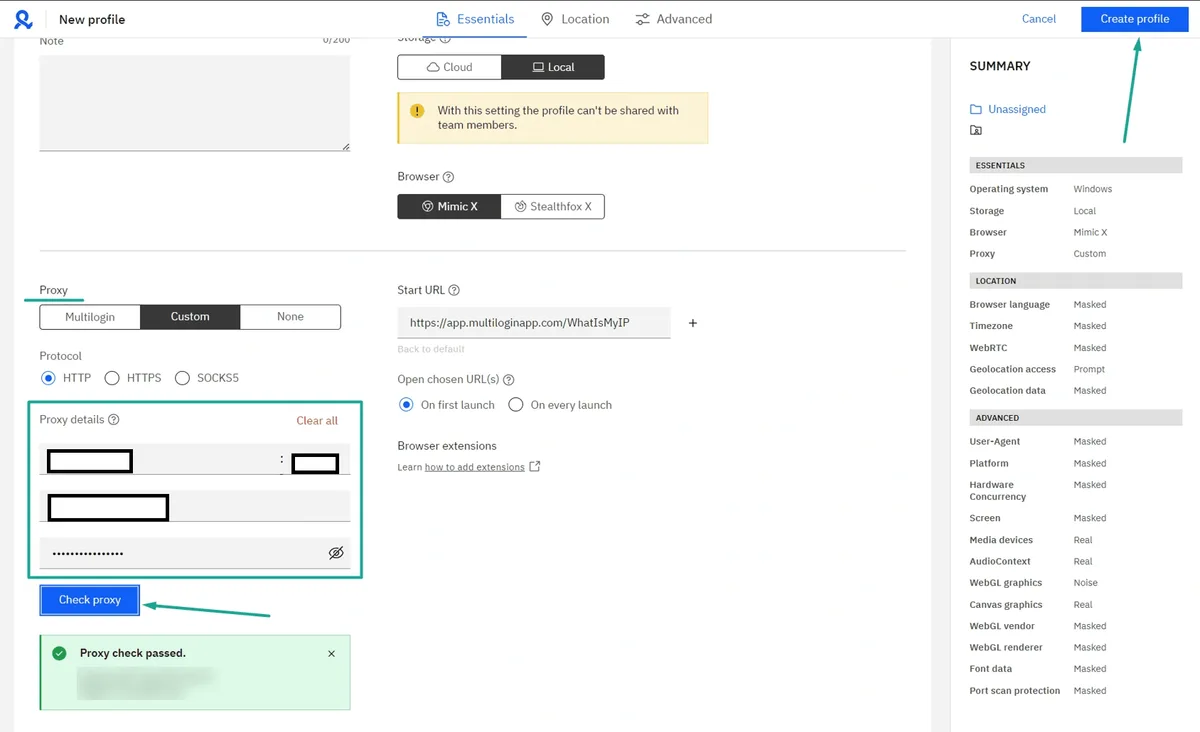Click the Start URL input field

coord(534,323)
